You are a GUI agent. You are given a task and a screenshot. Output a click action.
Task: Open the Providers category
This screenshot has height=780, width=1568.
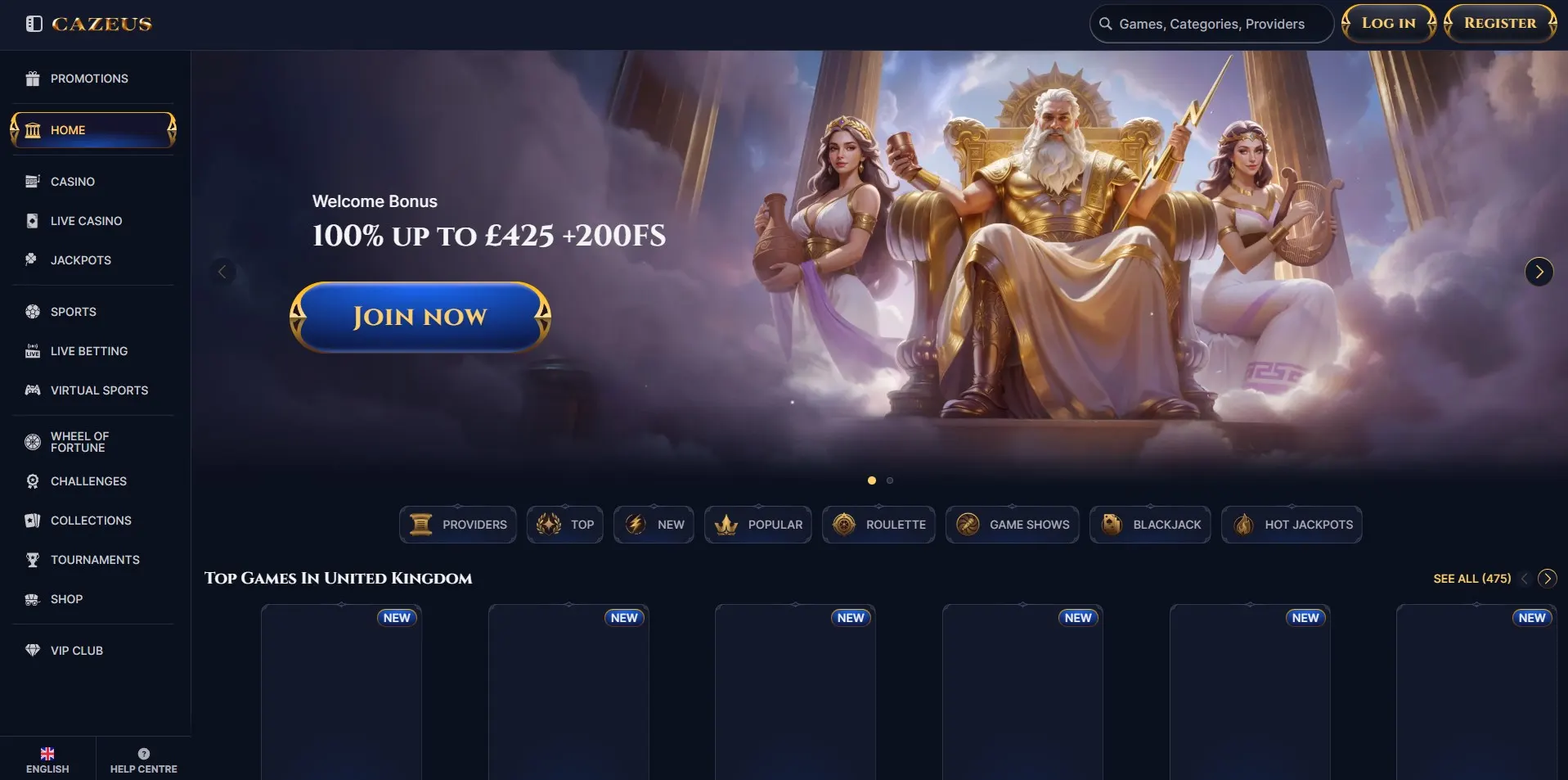pyautogui.click(x=458, y=525)
